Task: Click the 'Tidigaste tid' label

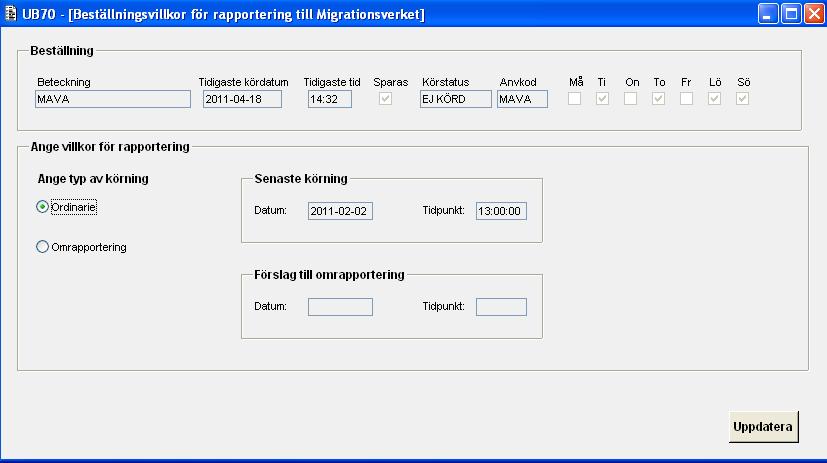Action: click(x=332, y=82)
